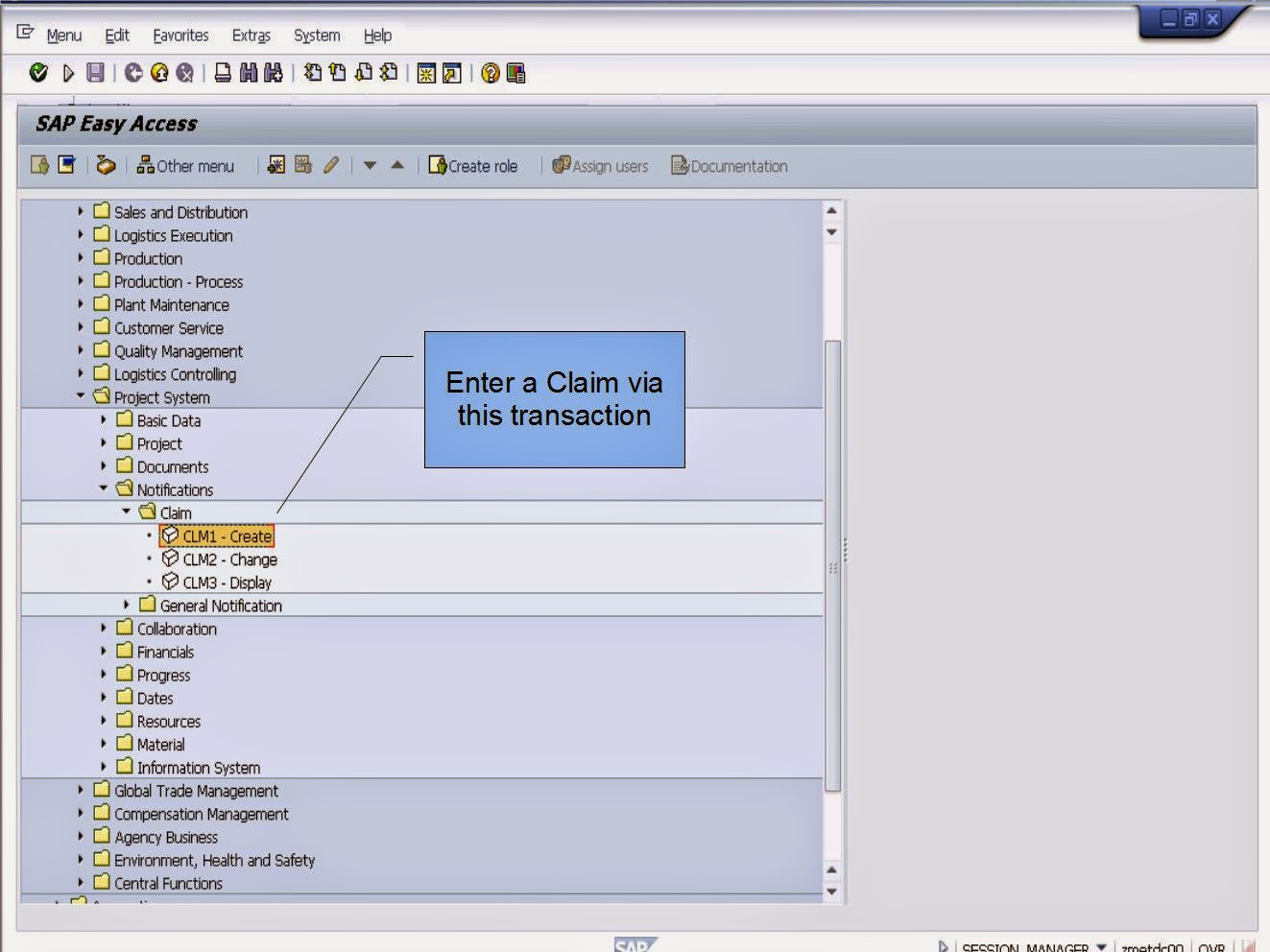Click the tree scrollbar bottom down arrow
This screenshot has height=952, width=1270.
tap(832, 892)
